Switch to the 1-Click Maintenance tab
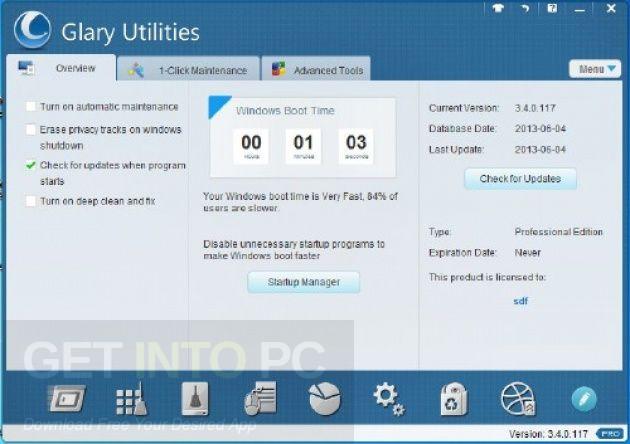This screenshot has width=630, height=444. tap(188, 70)
